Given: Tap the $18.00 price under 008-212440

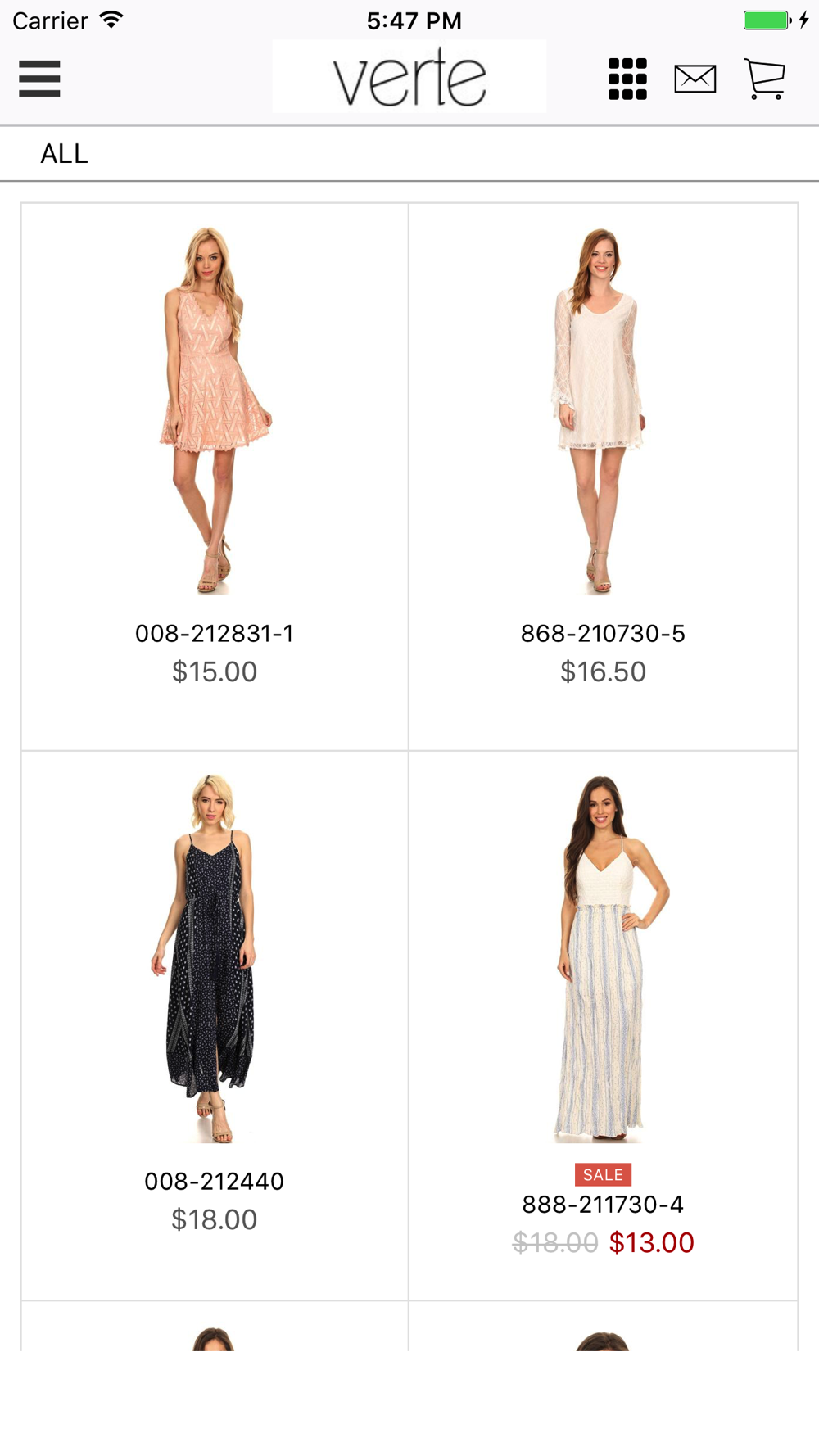Looking at the screenshot, I should (x=215, y=1219).
